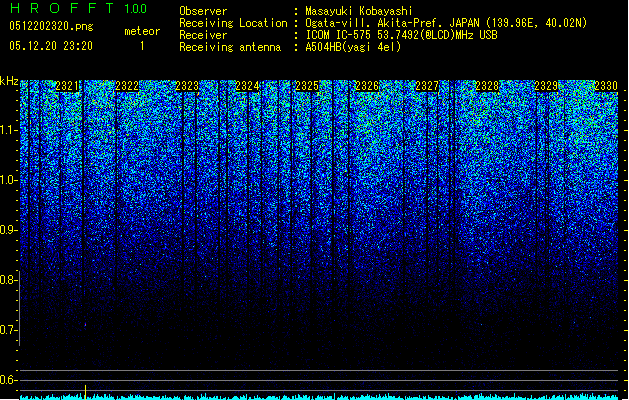Click the 2329 time marker
Screen dimensions: 629x400
coord(546,86)
